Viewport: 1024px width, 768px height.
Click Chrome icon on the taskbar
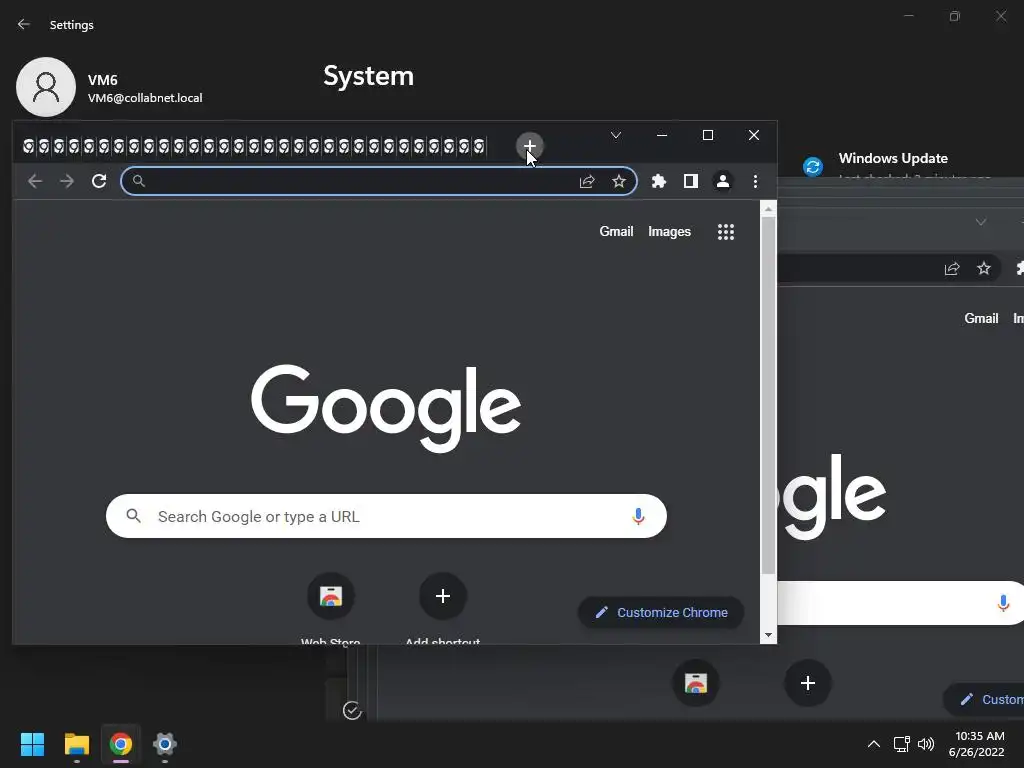121,744
